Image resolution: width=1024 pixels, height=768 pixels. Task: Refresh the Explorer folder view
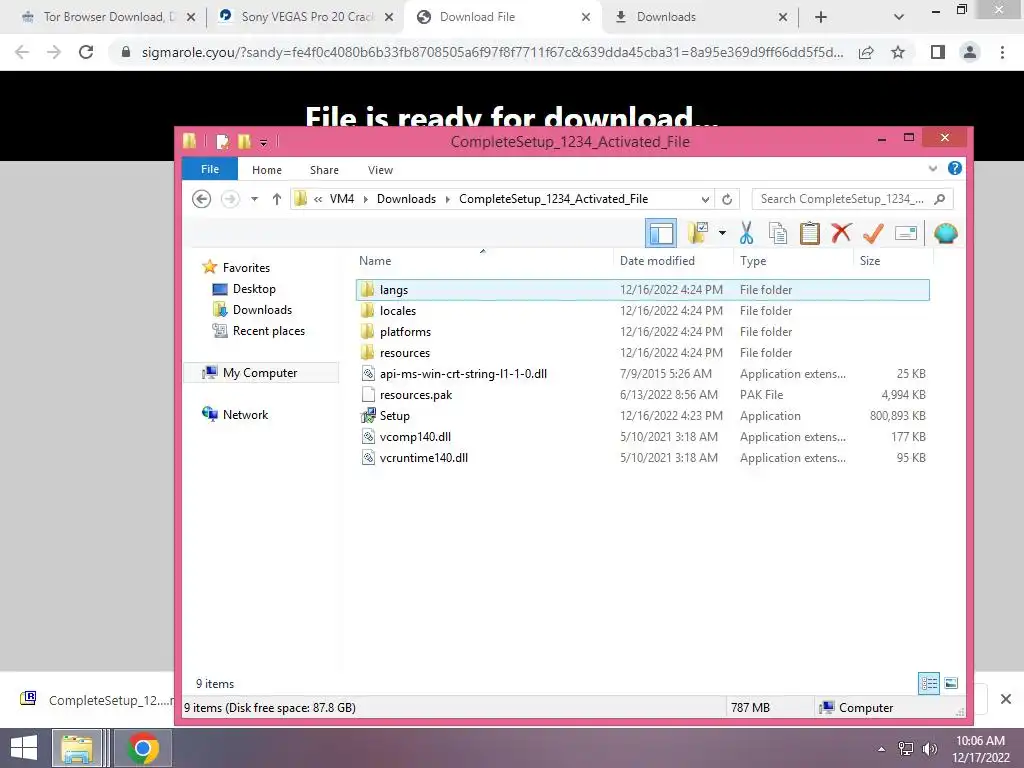[727, 199]
